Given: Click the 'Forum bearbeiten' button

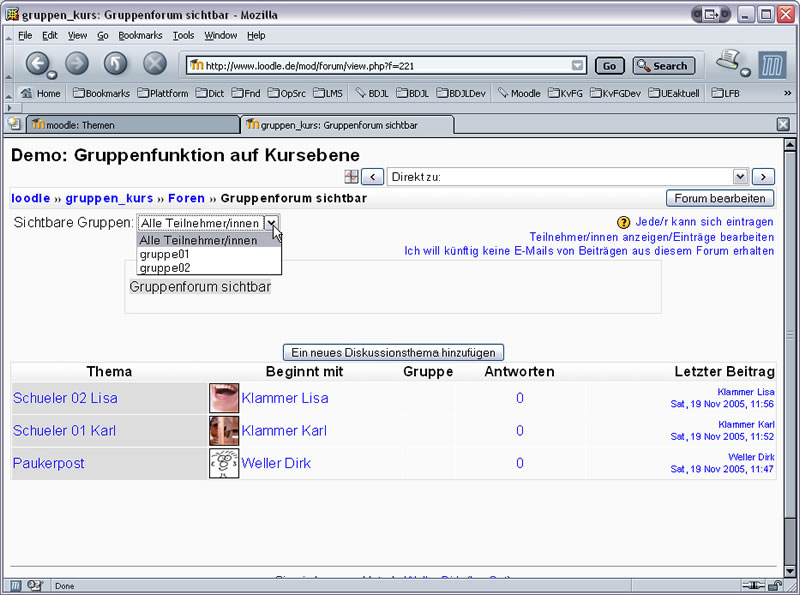Looking at the screenshot, I should tap(720, 198).
